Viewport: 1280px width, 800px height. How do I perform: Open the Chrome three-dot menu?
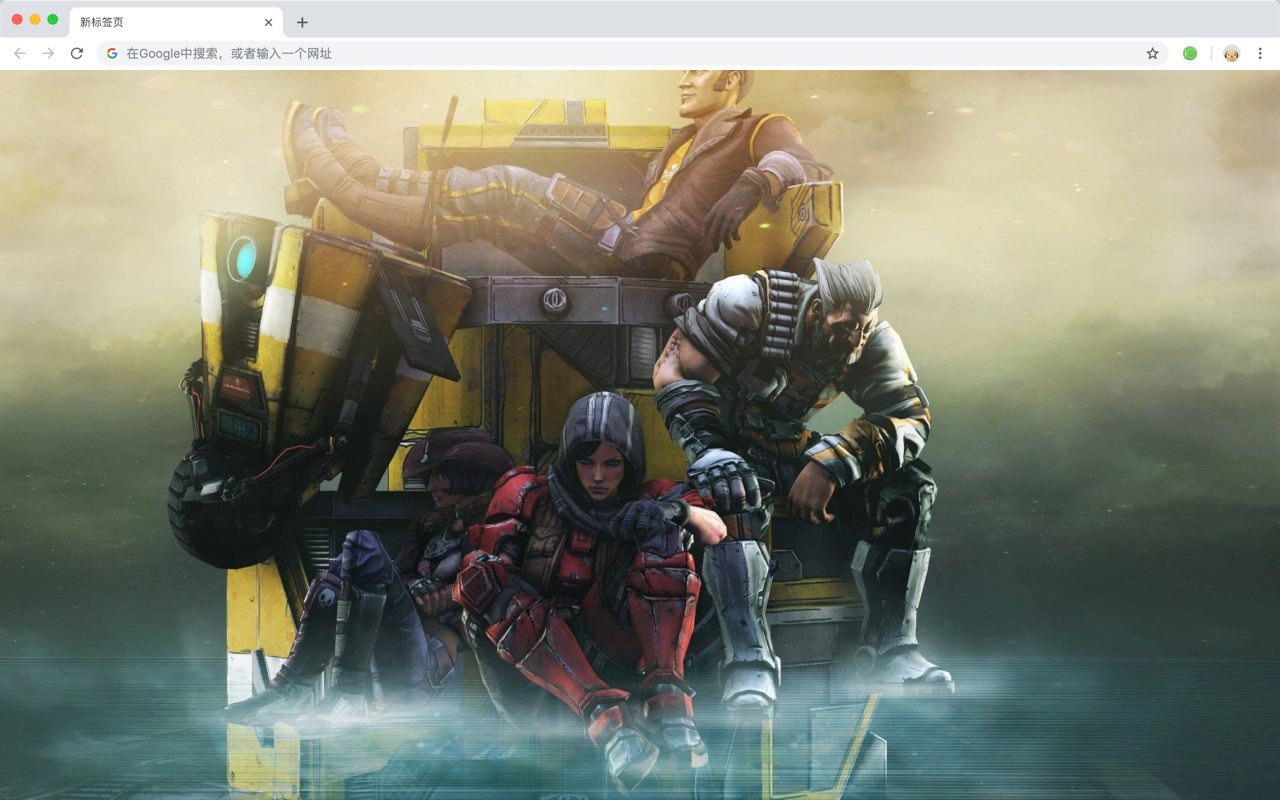click(x=1261, y=53)
